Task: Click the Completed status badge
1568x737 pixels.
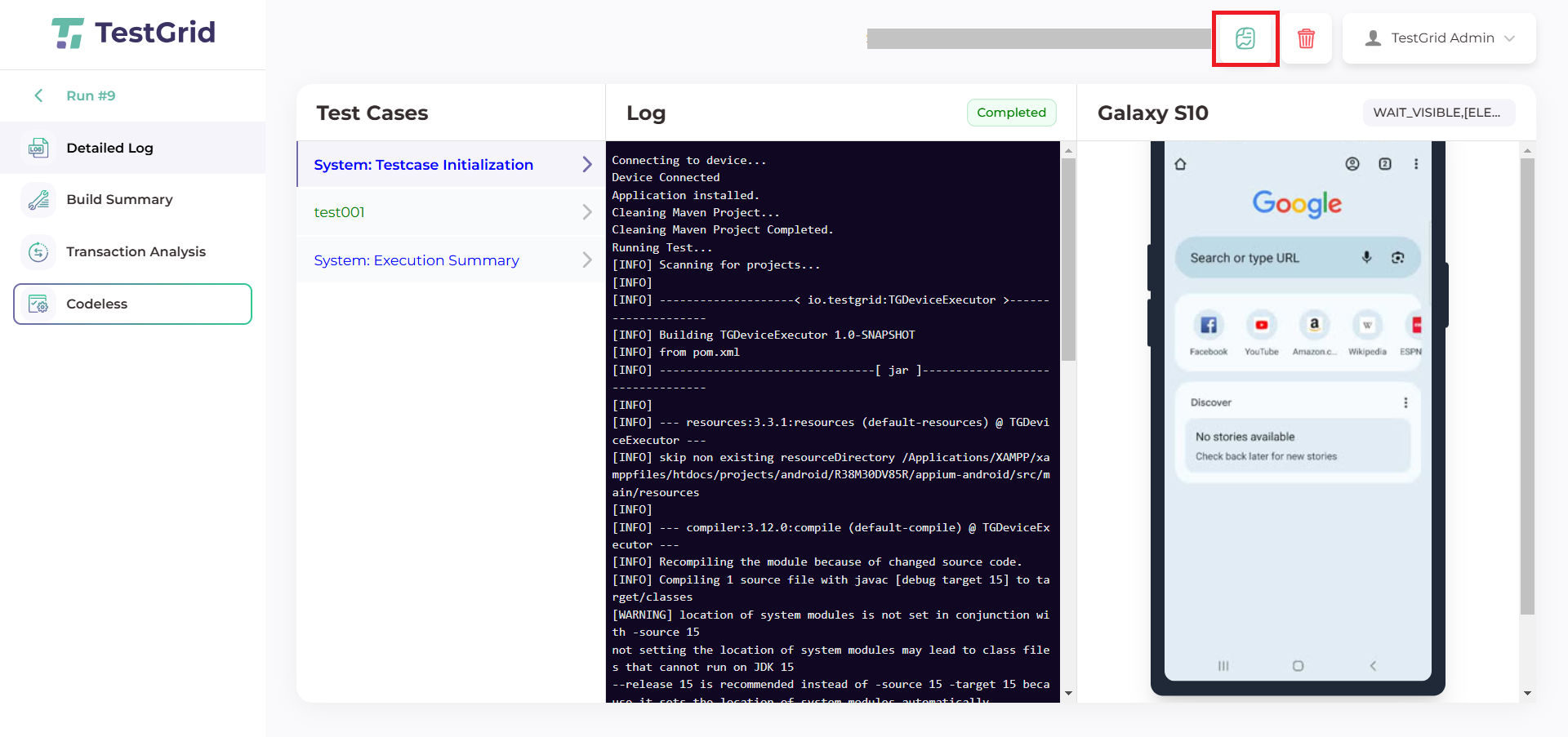Action: tap(1011, 113)
